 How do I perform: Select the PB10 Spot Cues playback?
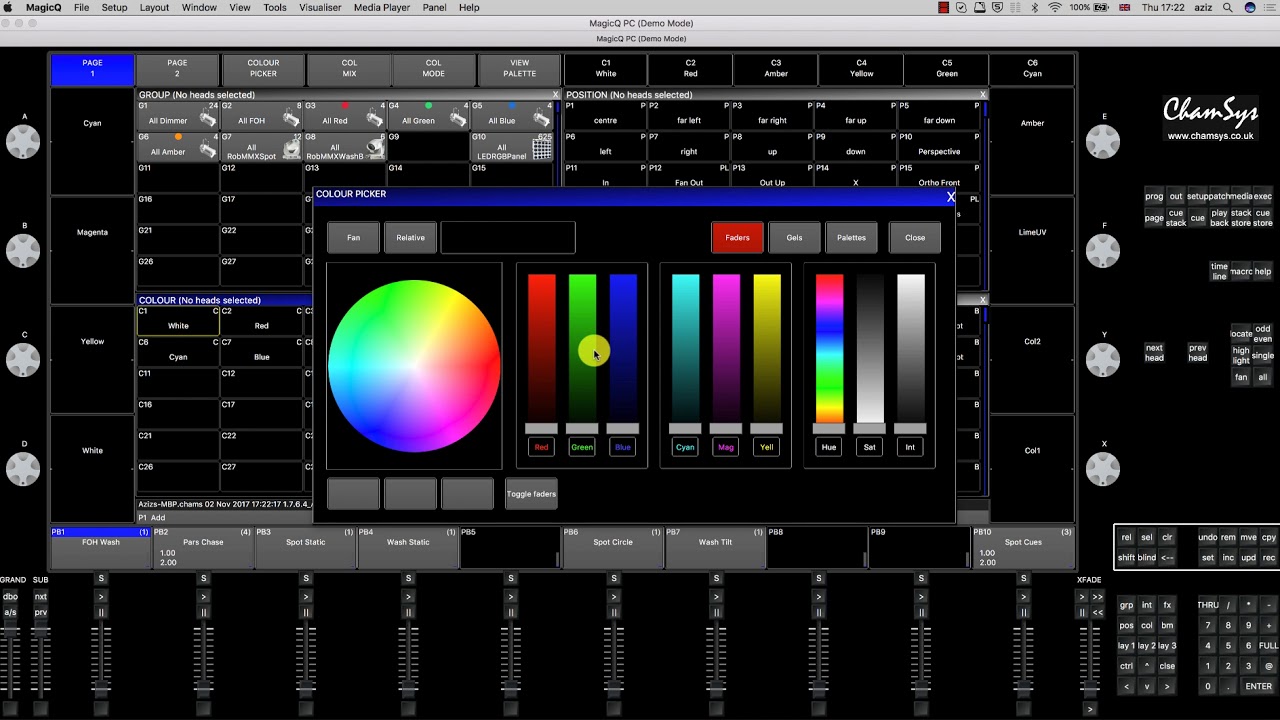tap(1023, 548)
